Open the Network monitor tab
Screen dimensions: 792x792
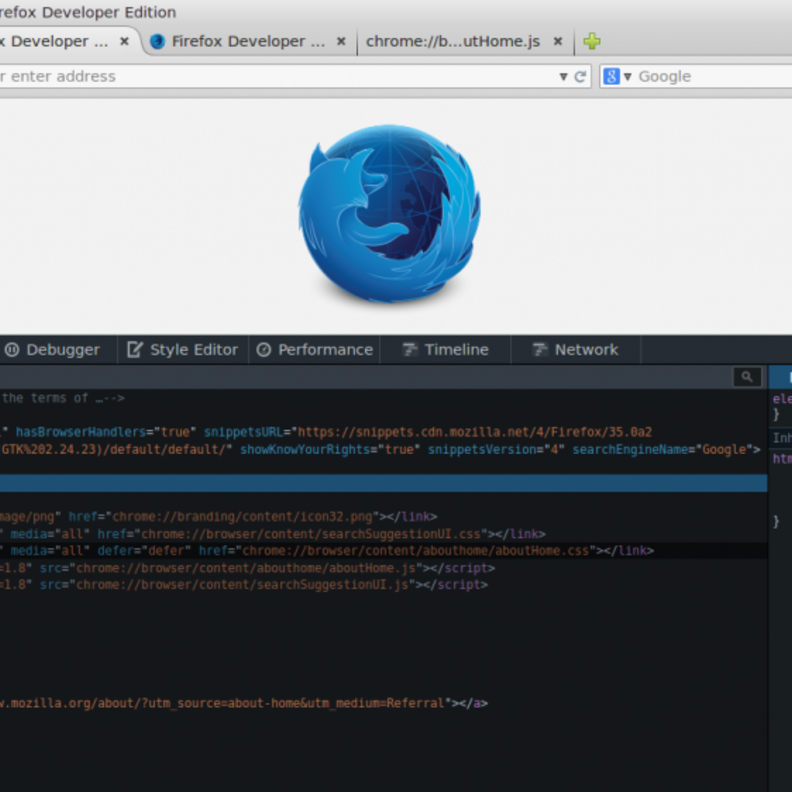pyautogui.click(x=576, y=350)
